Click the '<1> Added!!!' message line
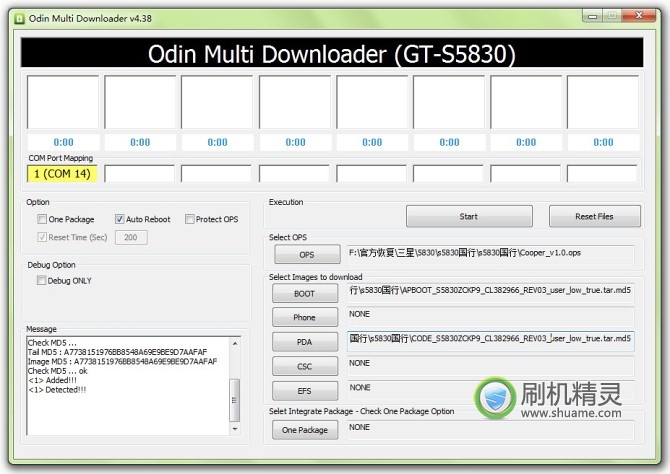670x474 pixels. [x=53, y=380]
